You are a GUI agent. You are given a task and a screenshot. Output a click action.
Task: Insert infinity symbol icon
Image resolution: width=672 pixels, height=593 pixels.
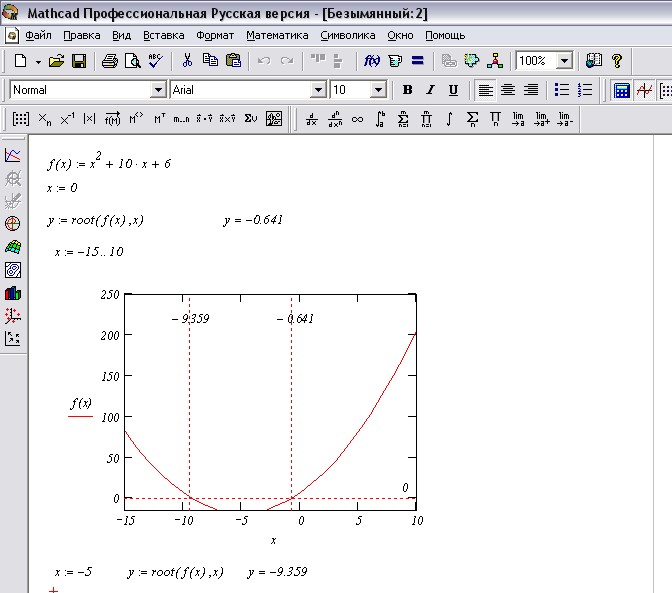click(357, 119)
